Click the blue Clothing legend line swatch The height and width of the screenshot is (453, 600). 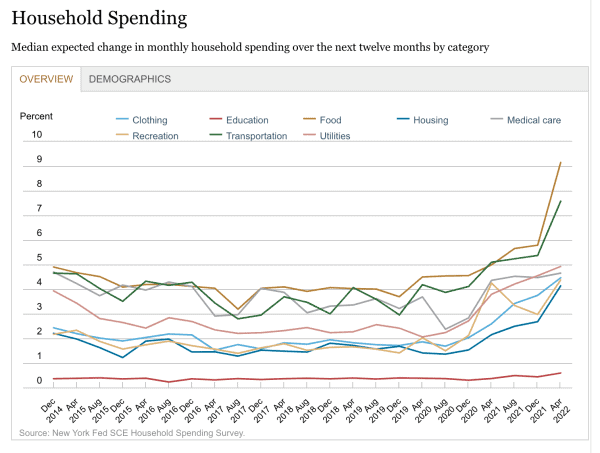pos(124,120)
